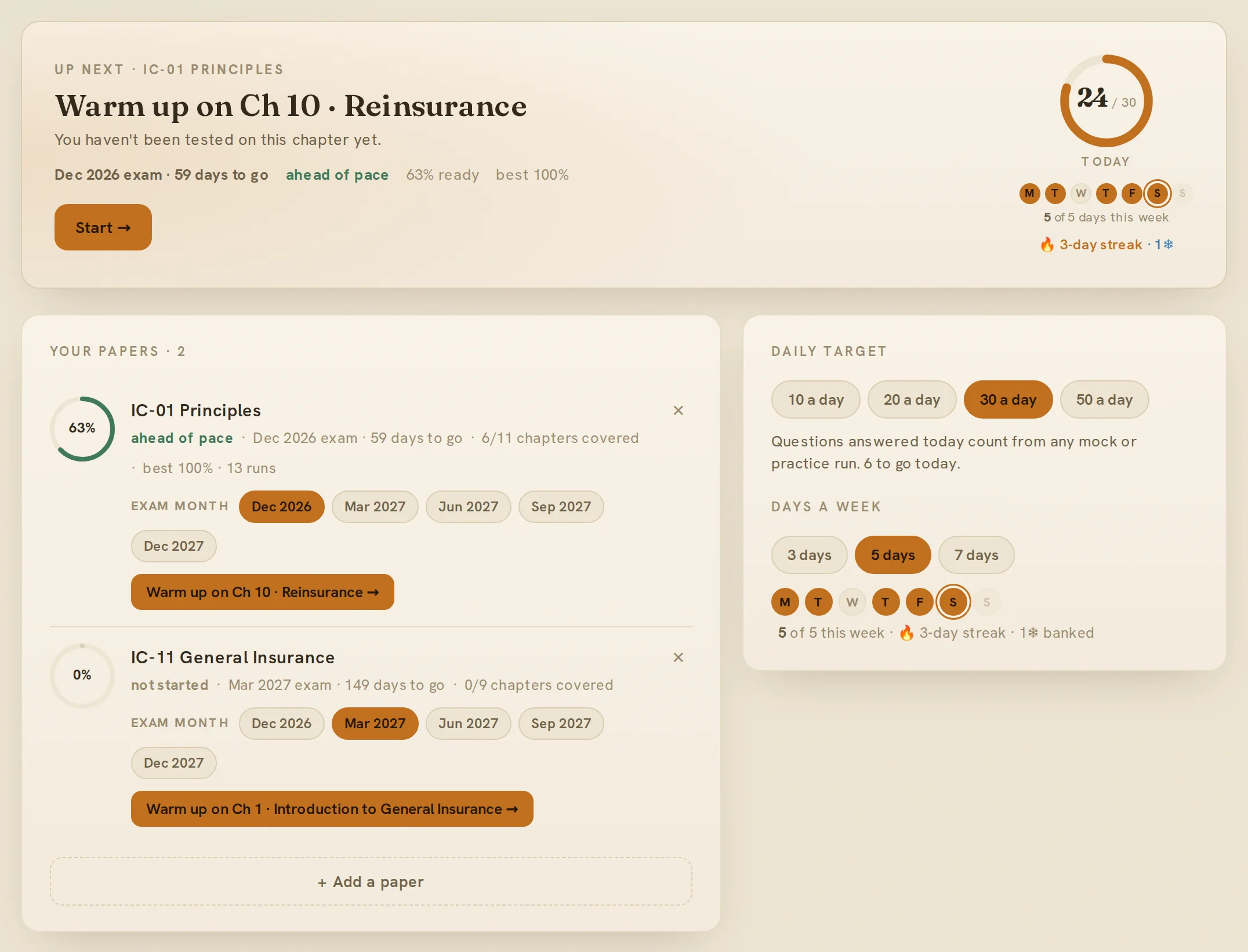
Task: Click the Start button
Action: pyautogui.click(x=103, y=227)
